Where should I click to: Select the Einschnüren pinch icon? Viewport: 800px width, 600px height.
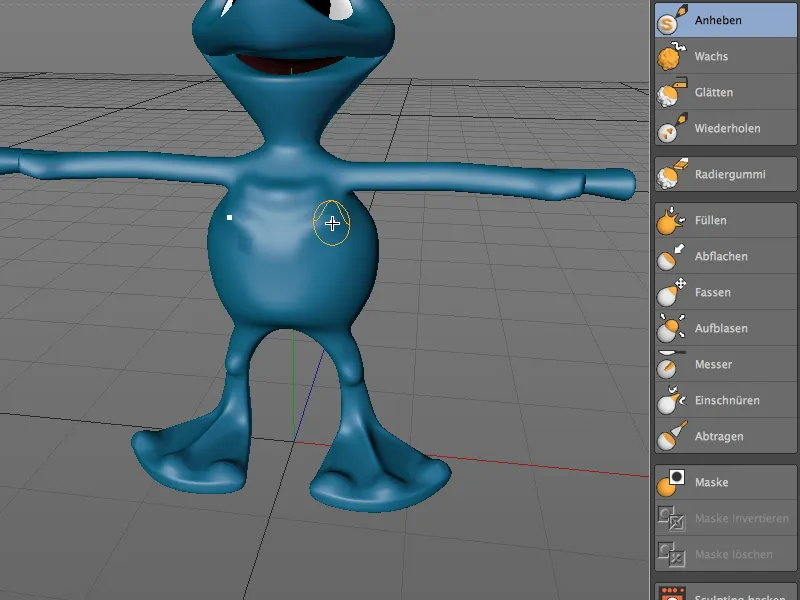(672, 401)
